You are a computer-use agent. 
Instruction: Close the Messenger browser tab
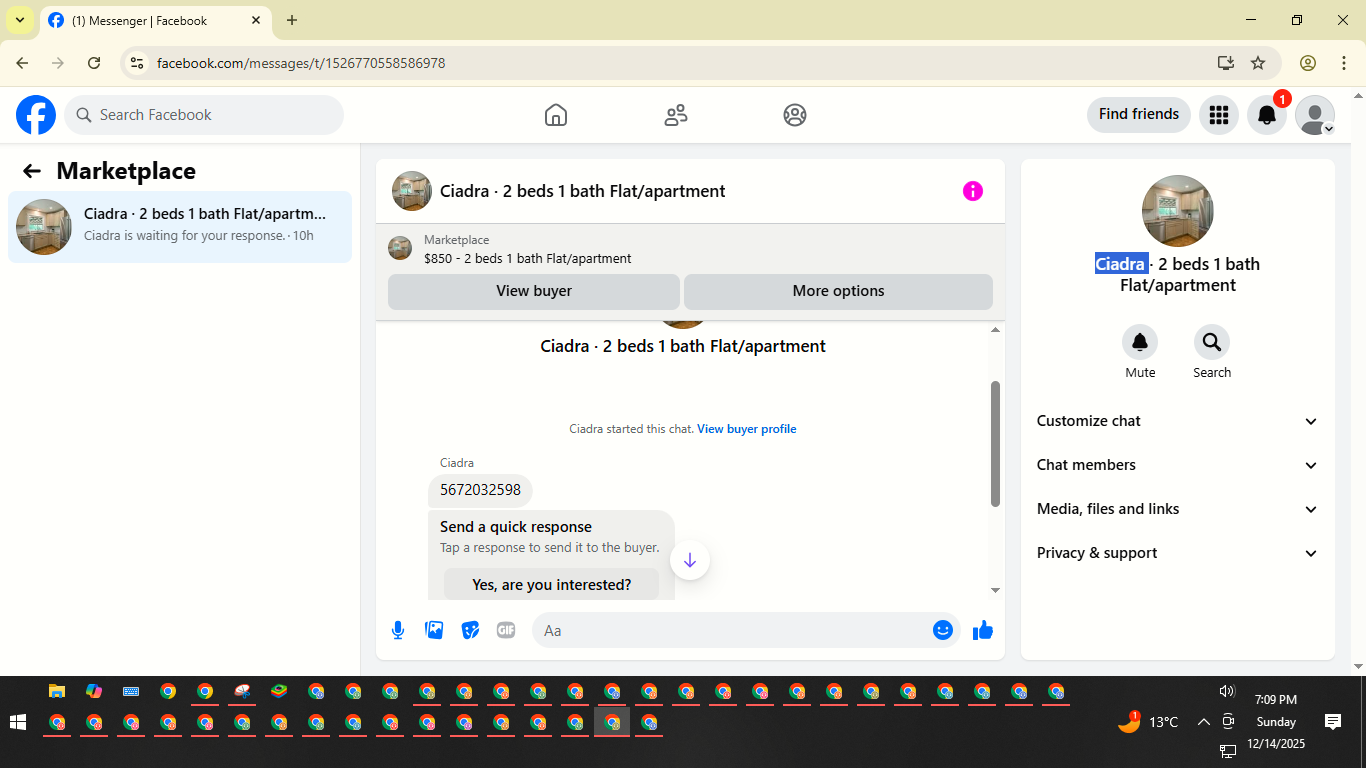(256, 20)
